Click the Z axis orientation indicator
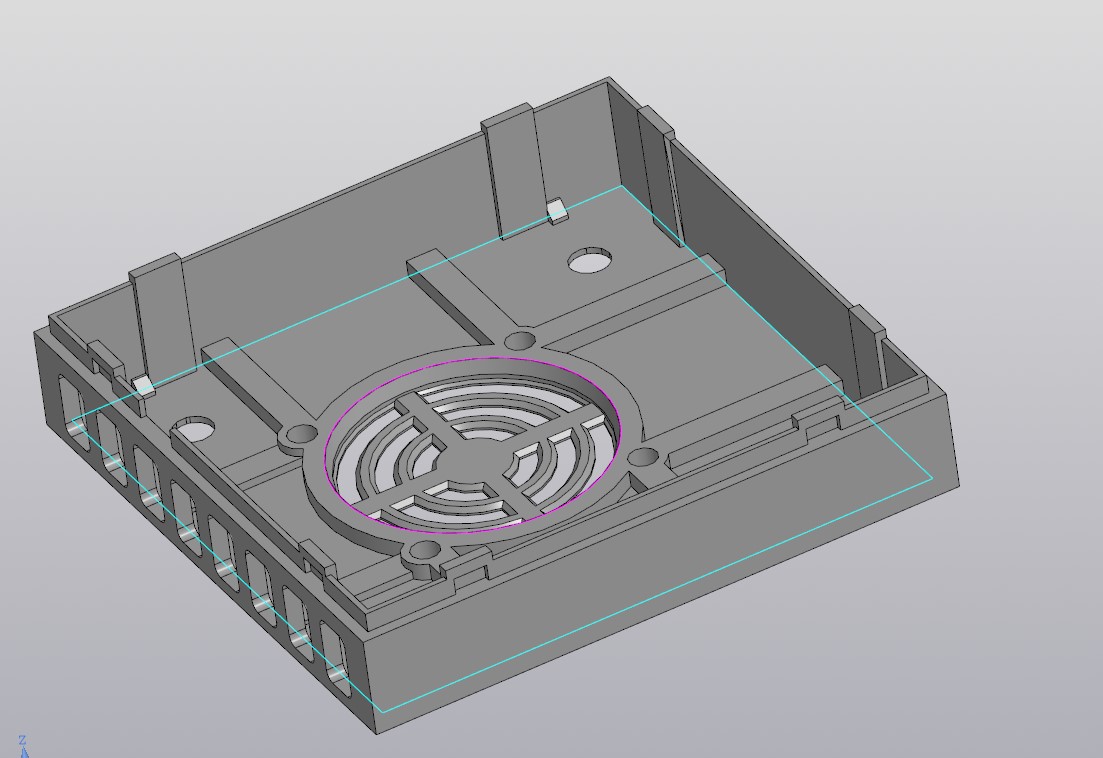Viewport: 1103px width, 758px height. tap(23, 746)
